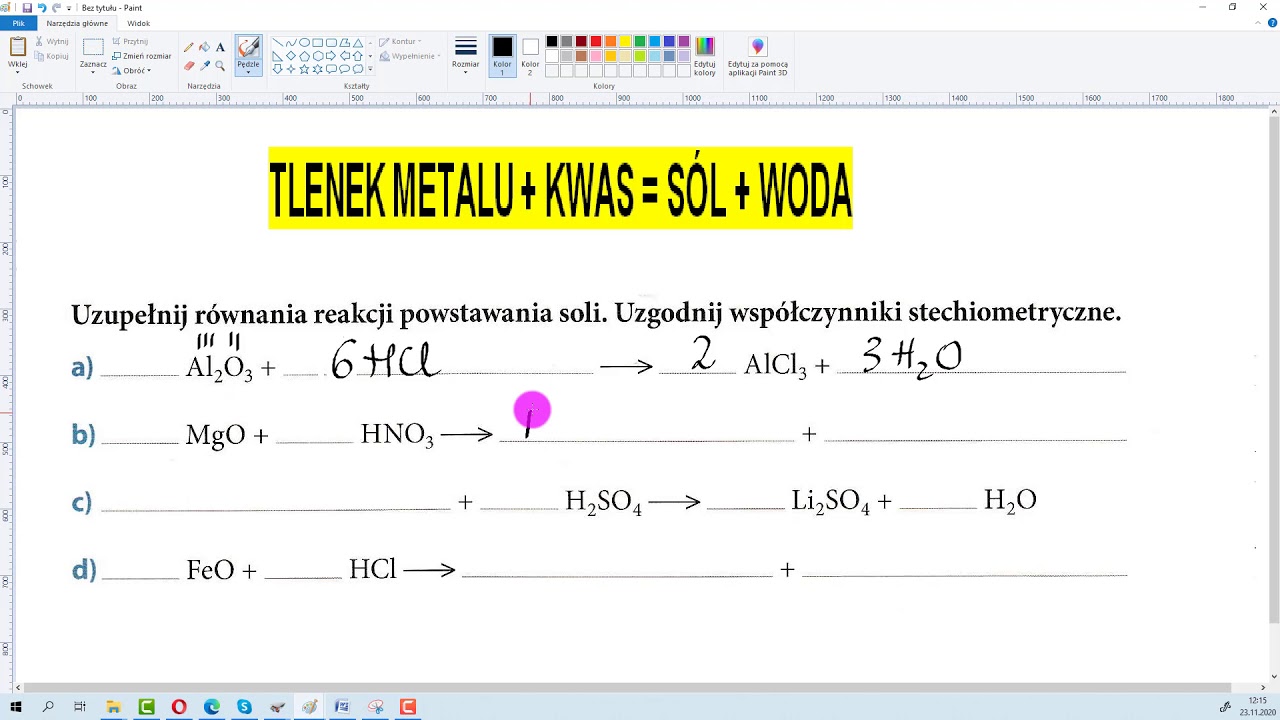This screenshot has width=1280, height=720.
Task: Select the Color picker eyedropper tool
Action: tap(205, 66)
